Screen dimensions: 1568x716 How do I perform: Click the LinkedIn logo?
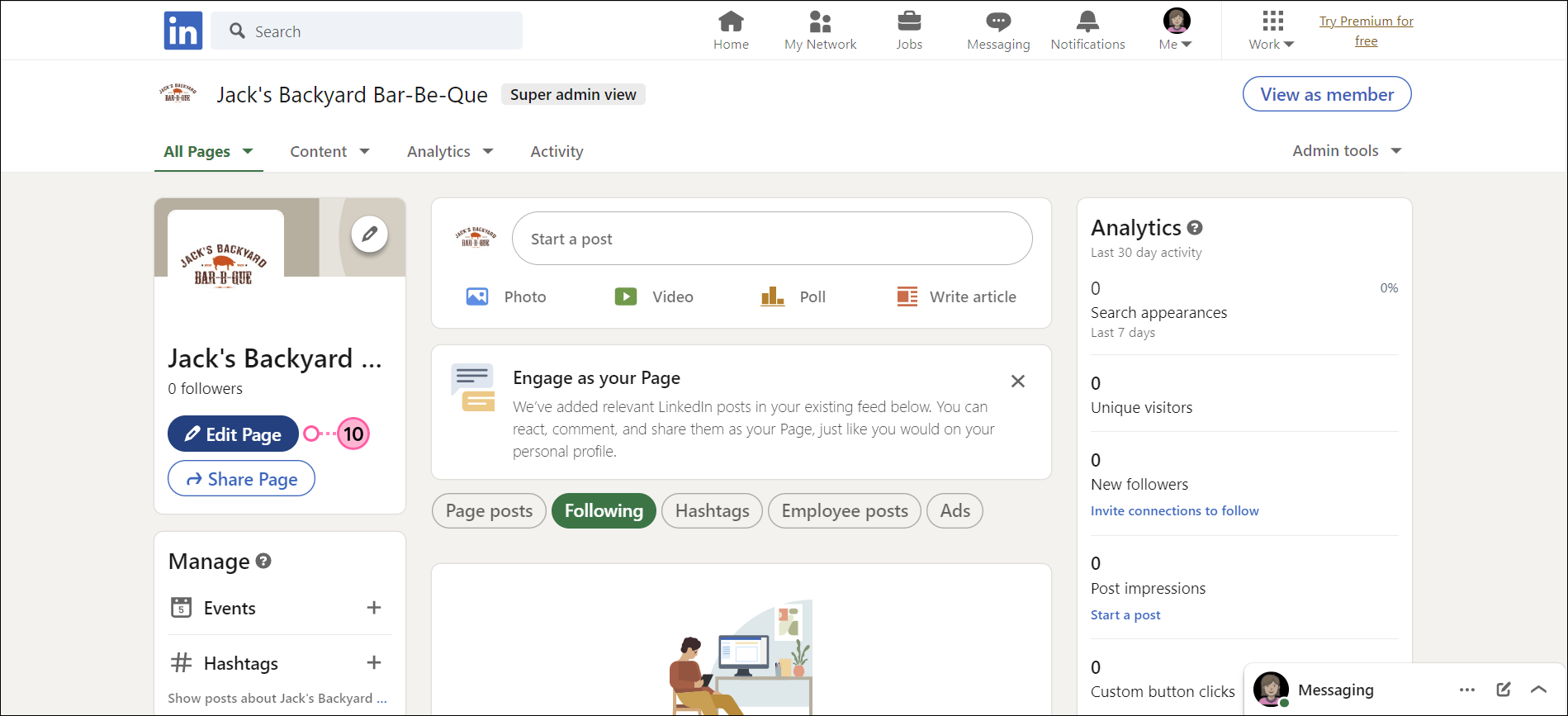[183, 31]
